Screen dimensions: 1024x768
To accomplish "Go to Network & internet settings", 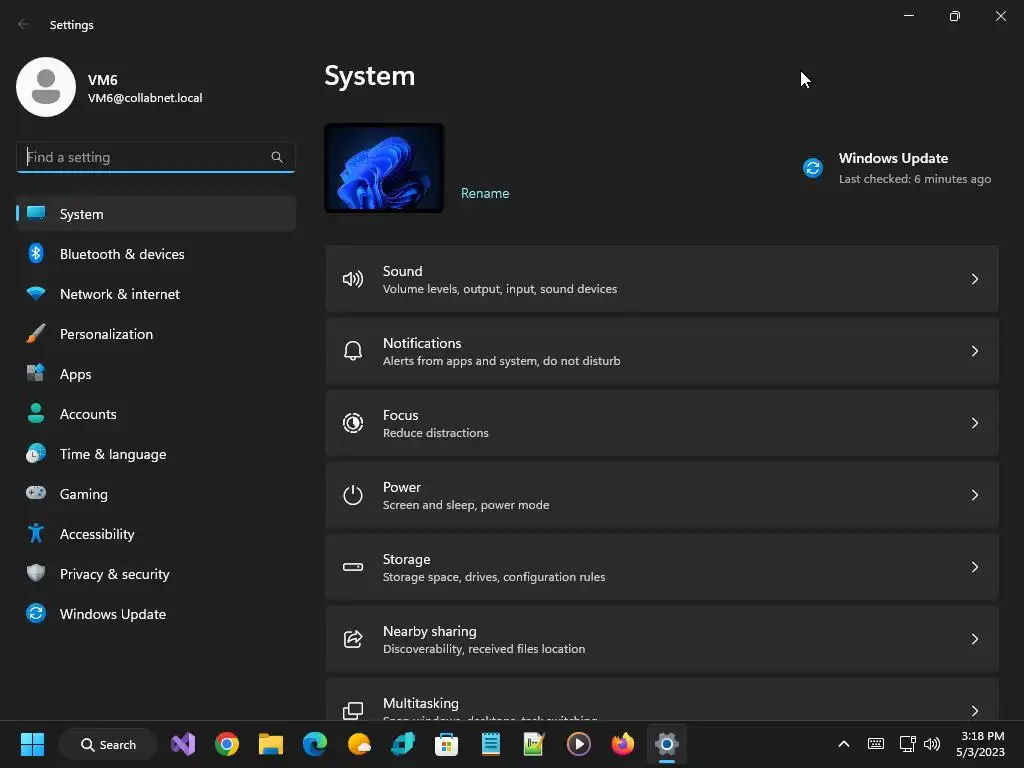I will 156,294.
